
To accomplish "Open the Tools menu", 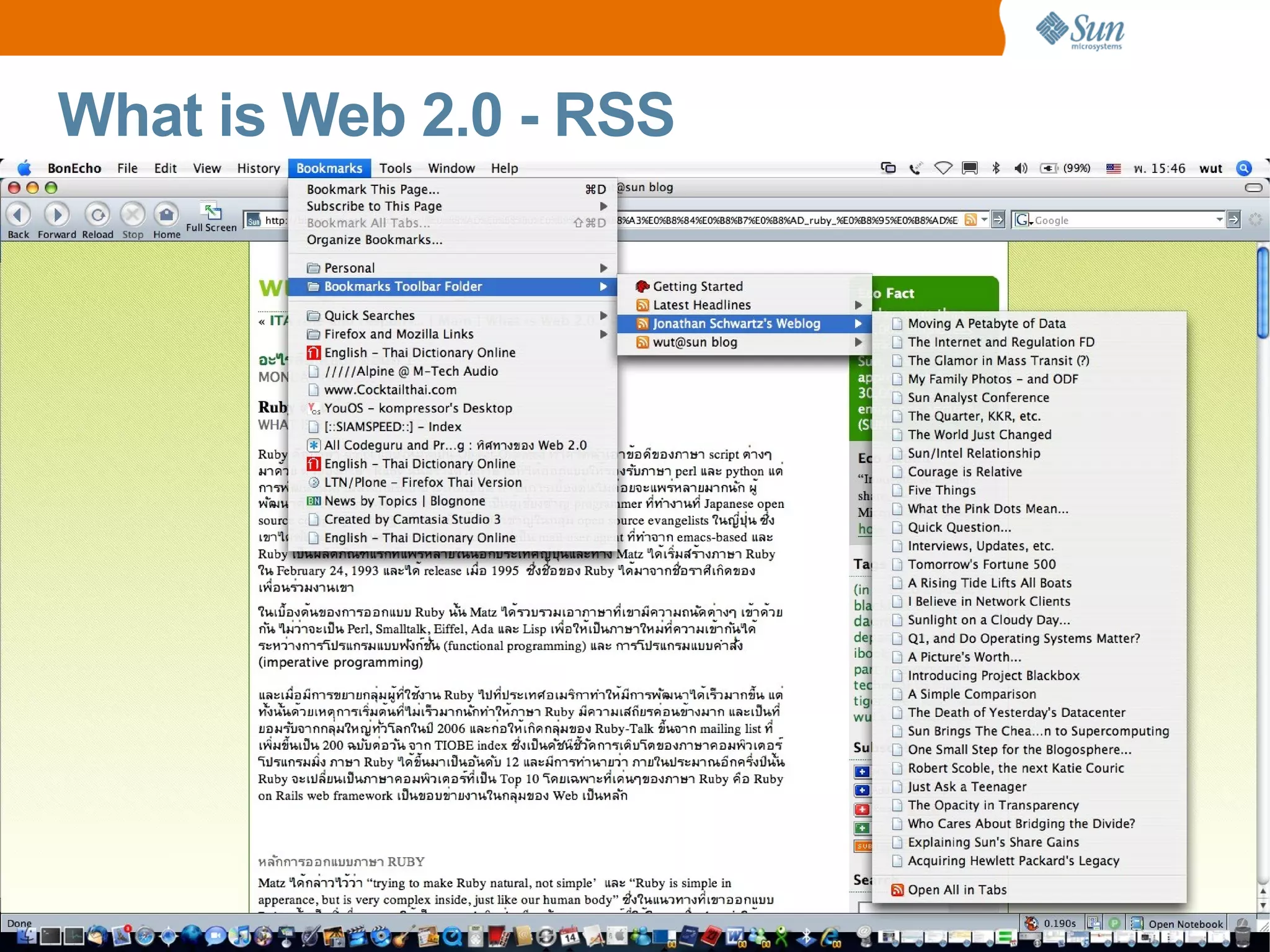I will tap(396, 168).
